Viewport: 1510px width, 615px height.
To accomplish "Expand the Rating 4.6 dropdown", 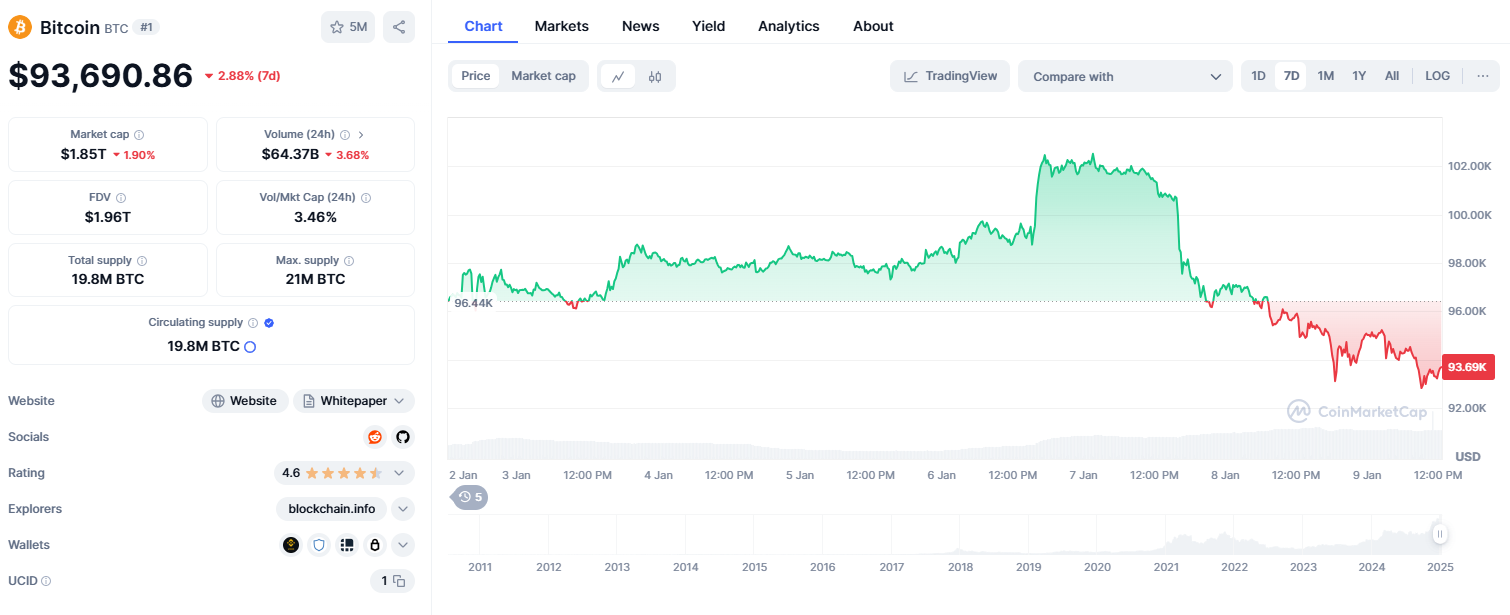I will (344, 473).
